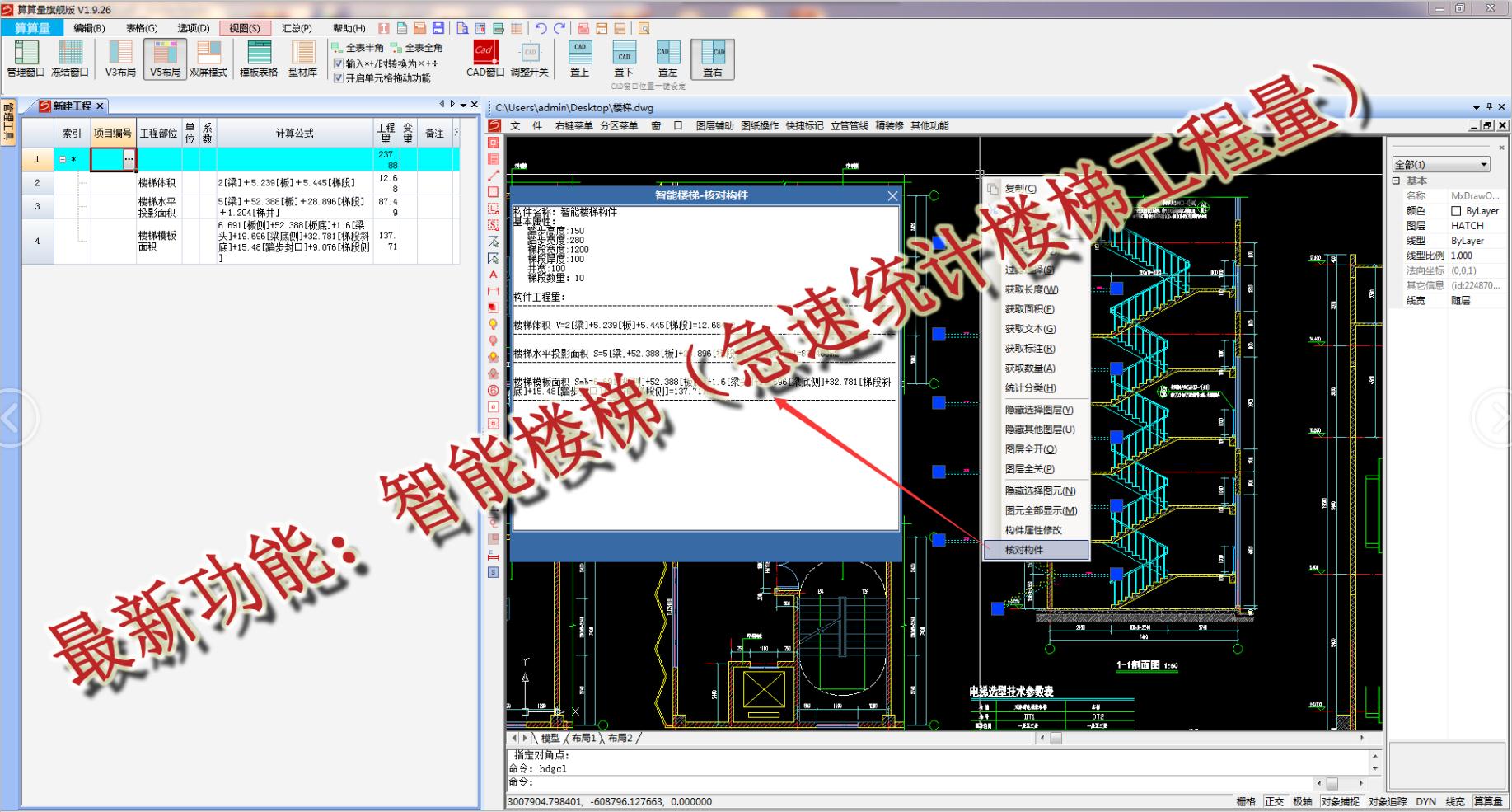Open the 表格(G) menu

click(142, 28)
